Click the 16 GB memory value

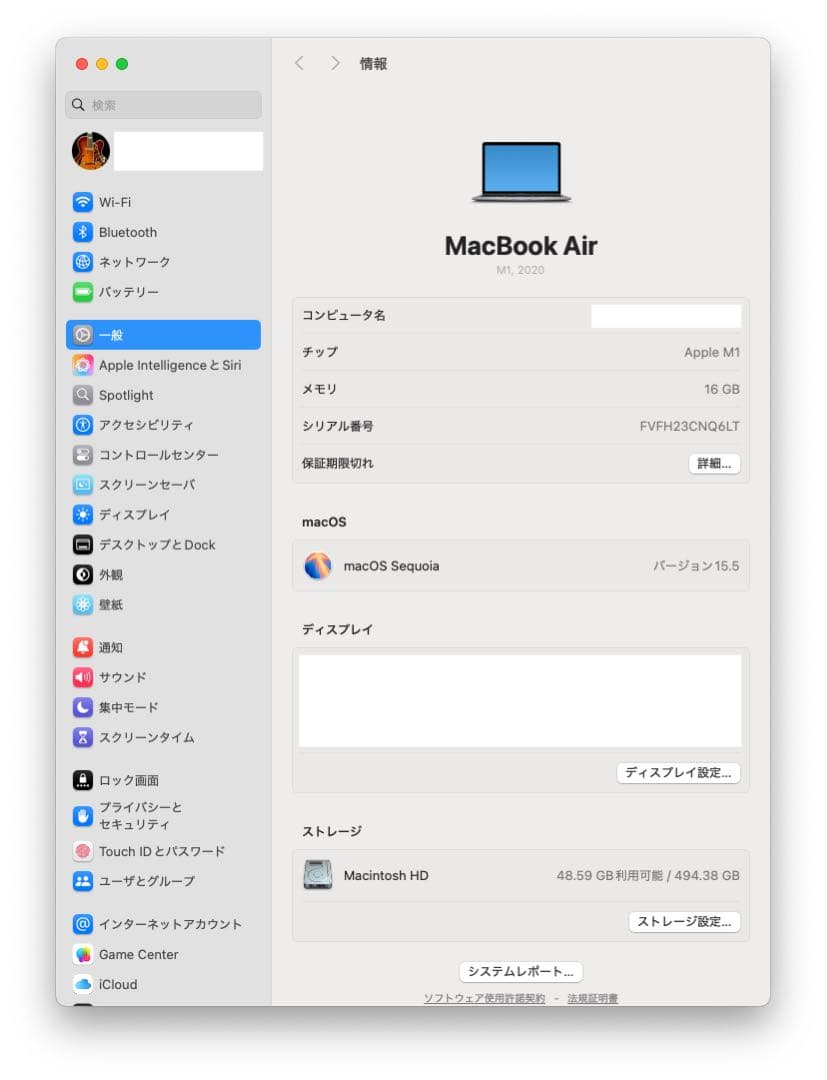(x=722, y=389)
